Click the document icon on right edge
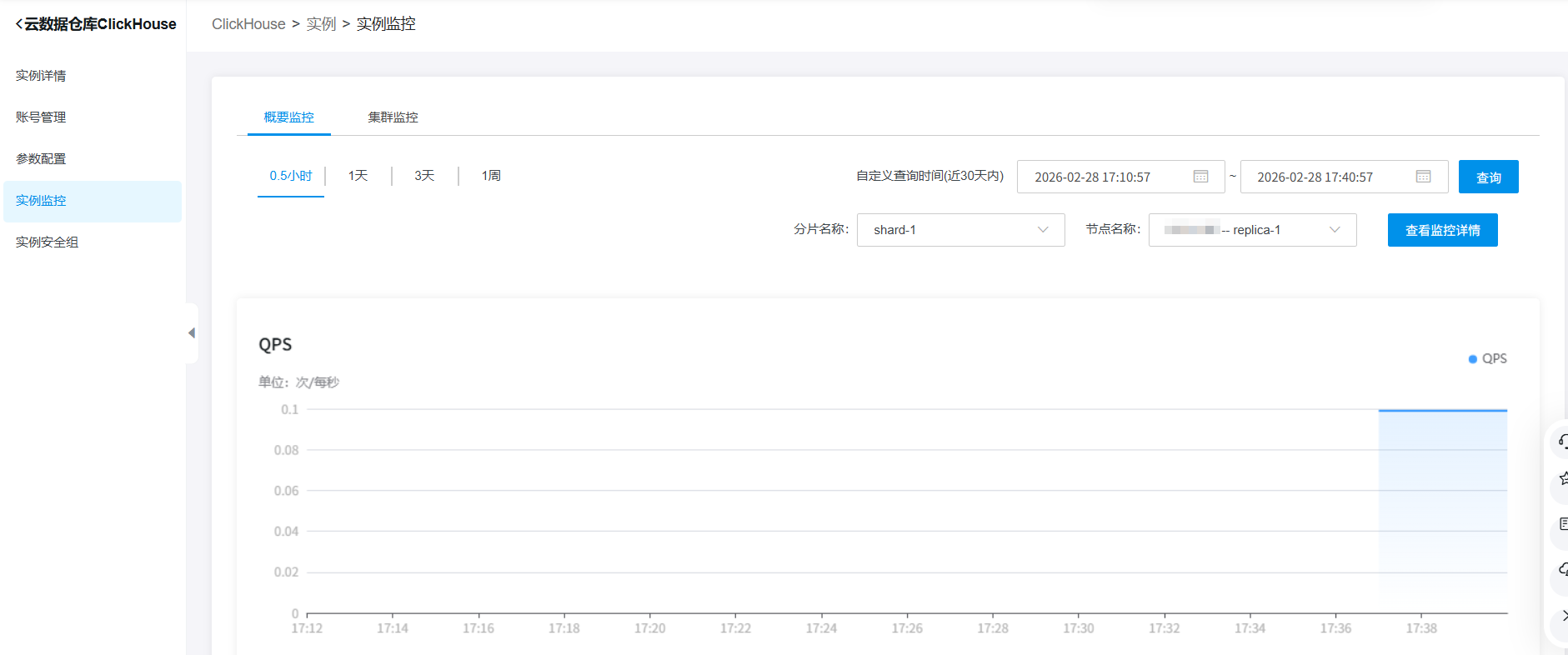Image resolution: width=1568 pixels, height=655 pixels. [x=1563, y=524]
